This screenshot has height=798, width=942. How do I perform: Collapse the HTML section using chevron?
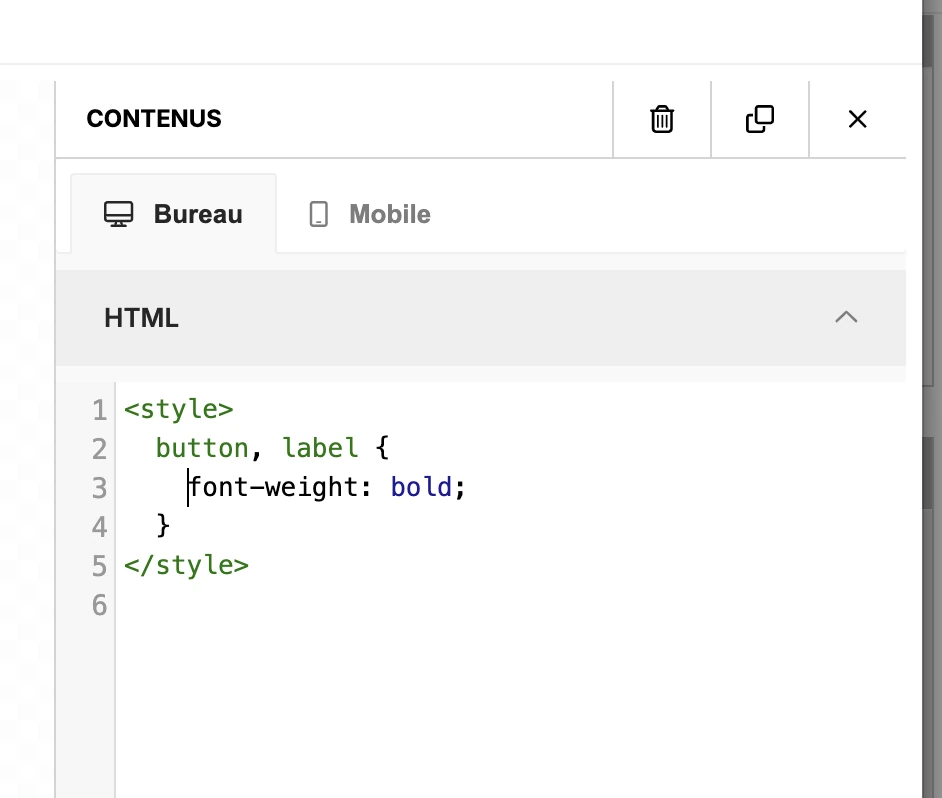click(846, 318)
